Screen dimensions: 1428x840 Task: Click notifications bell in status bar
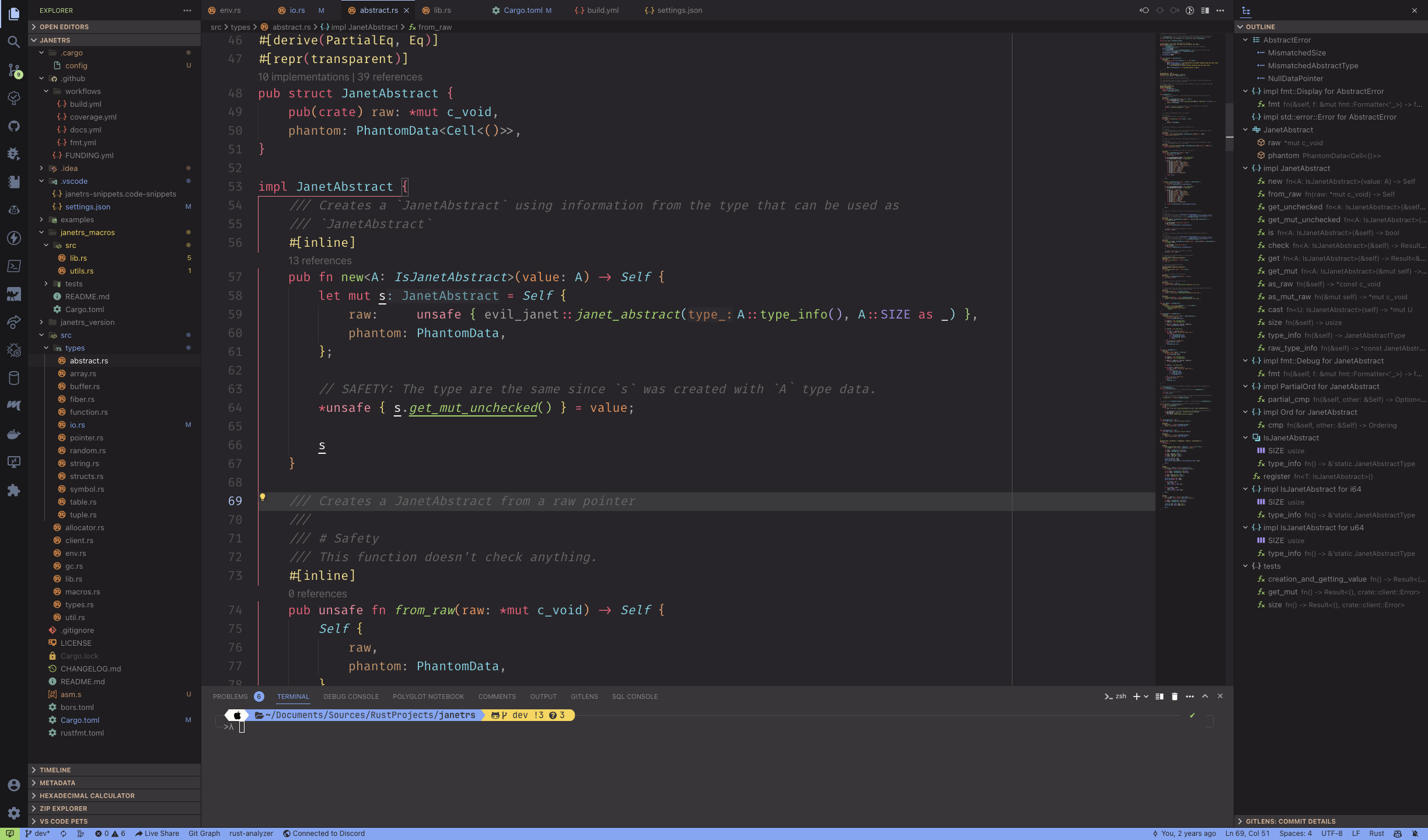[x=1415, y=834]
